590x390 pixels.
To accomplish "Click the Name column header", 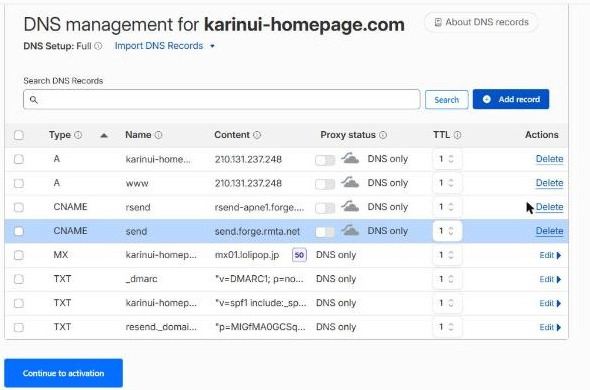I will coord(138,135).
